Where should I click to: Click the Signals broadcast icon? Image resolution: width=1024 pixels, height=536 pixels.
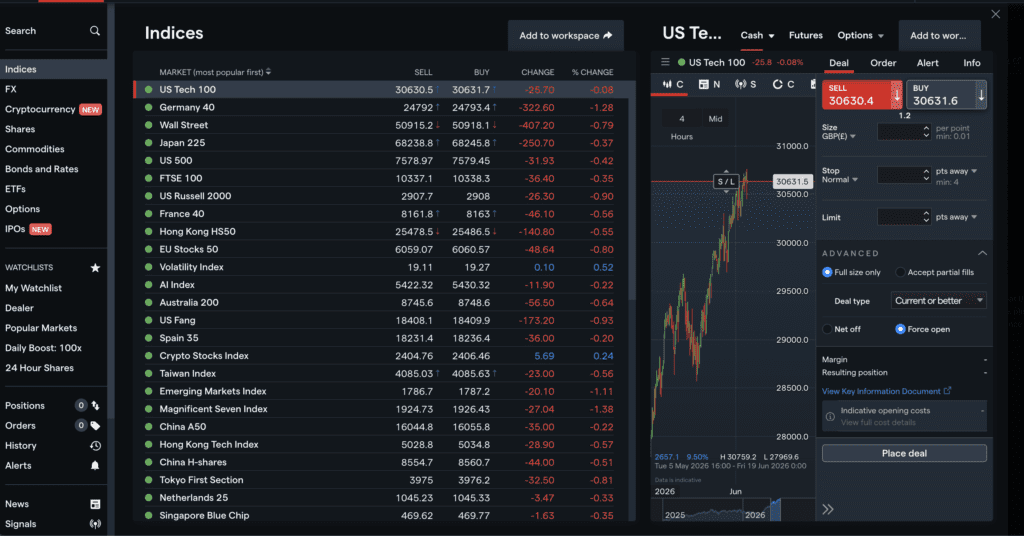[95, 524]
